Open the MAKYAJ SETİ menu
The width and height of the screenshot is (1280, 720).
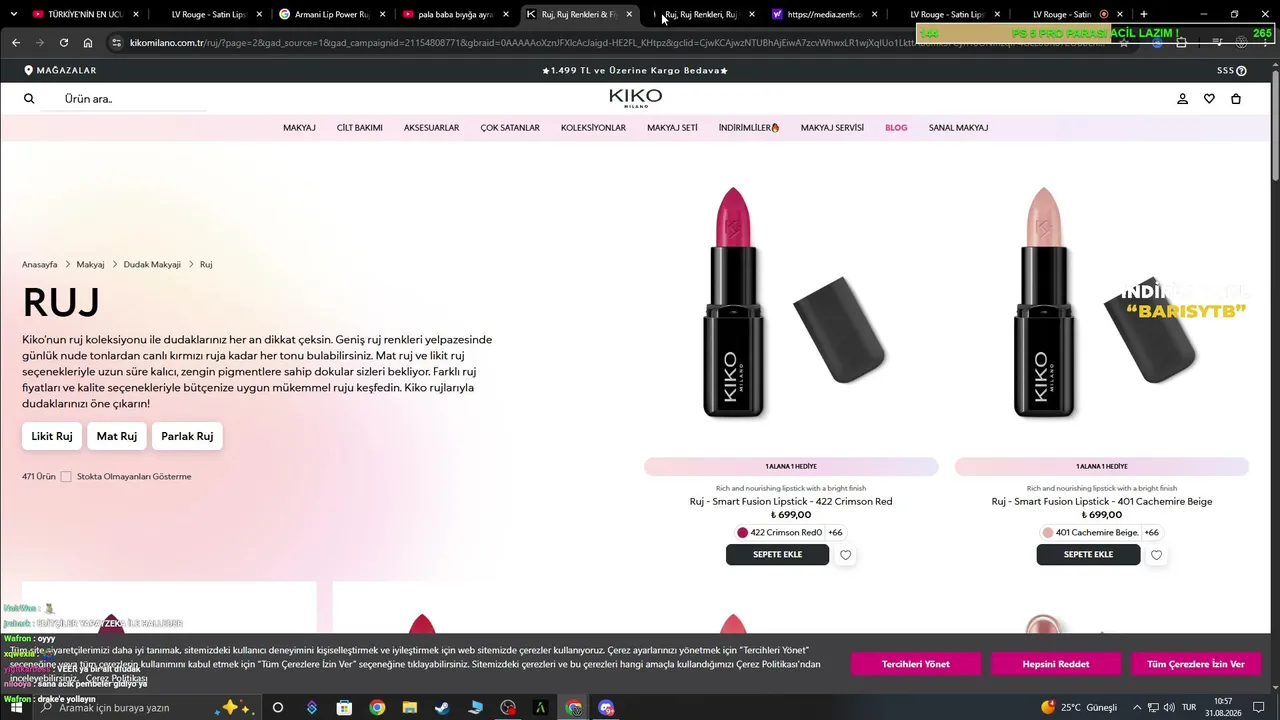[672, 128]
